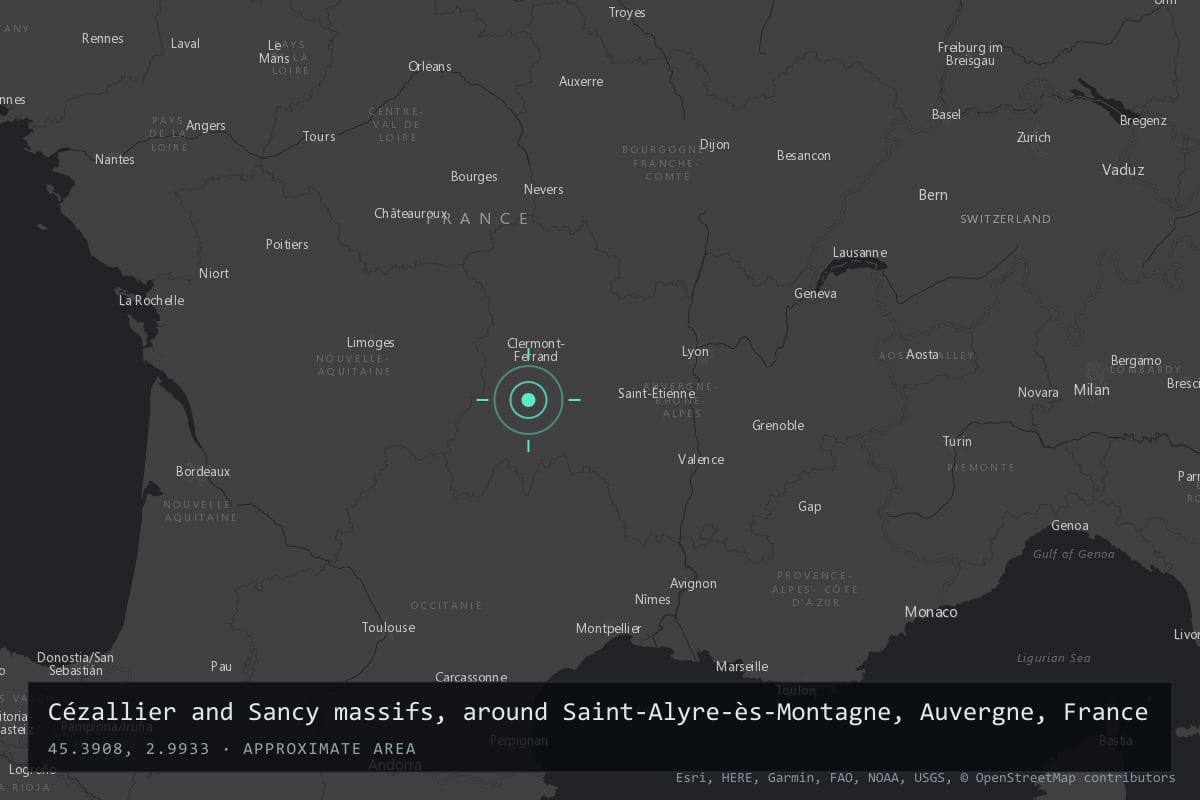The width and height of the screenshot is (1200, 800).
Task: Click the La Rochelle city label
Action: tap(152, 300)
